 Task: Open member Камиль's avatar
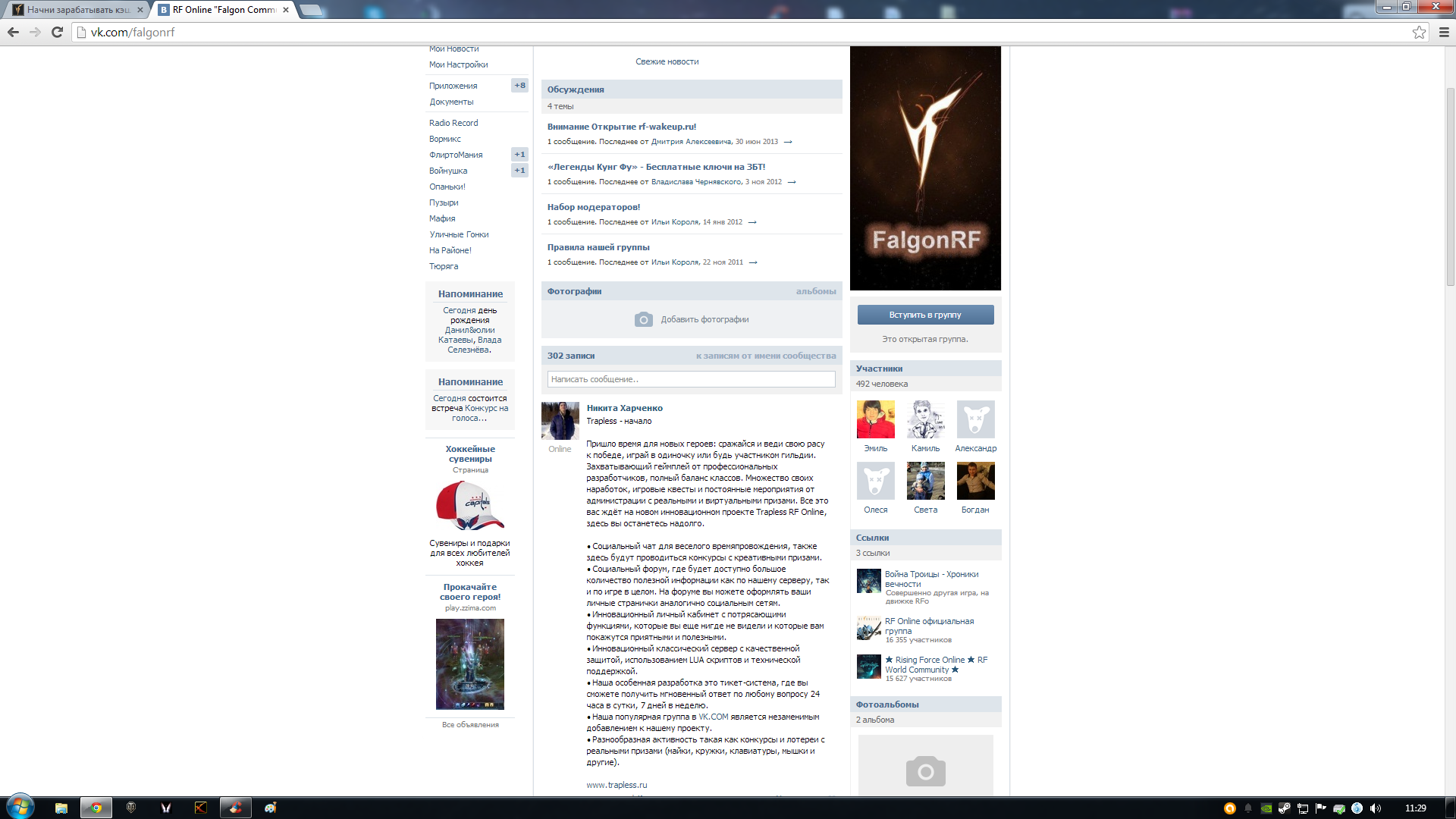point(925,419)
